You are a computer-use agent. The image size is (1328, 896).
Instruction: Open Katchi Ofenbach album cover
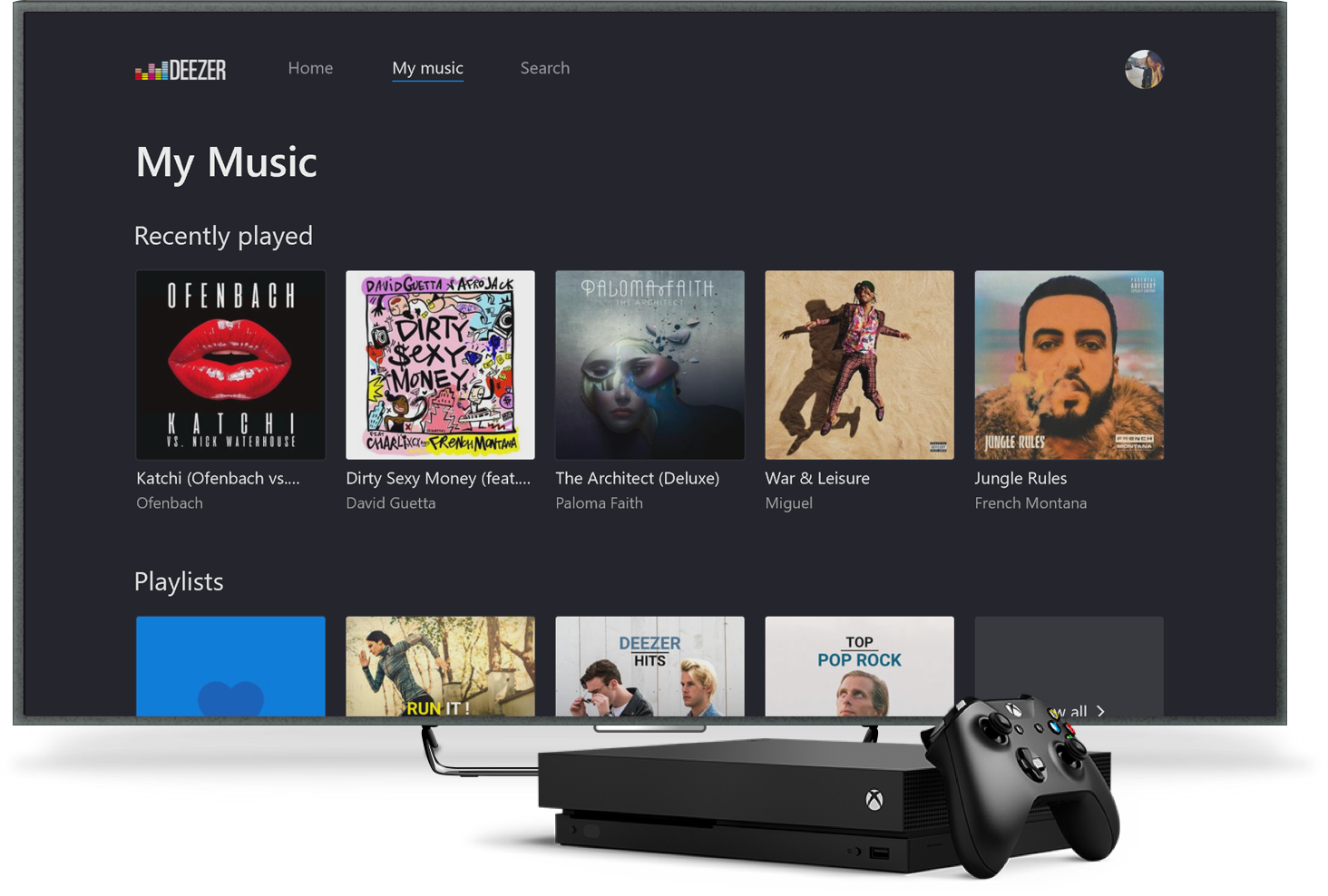pos(230,365)
